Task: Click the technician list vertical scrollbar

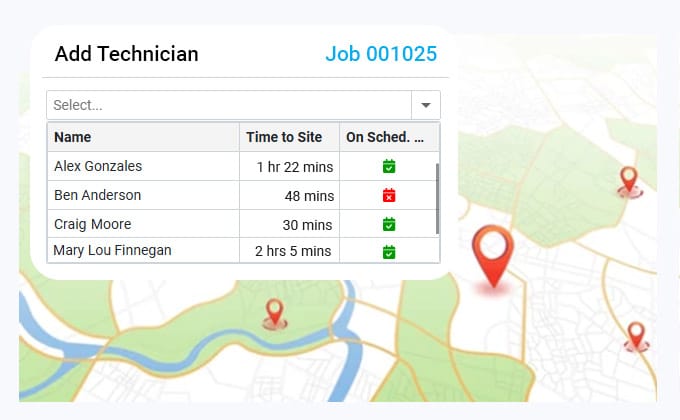Action: (437, 199)
